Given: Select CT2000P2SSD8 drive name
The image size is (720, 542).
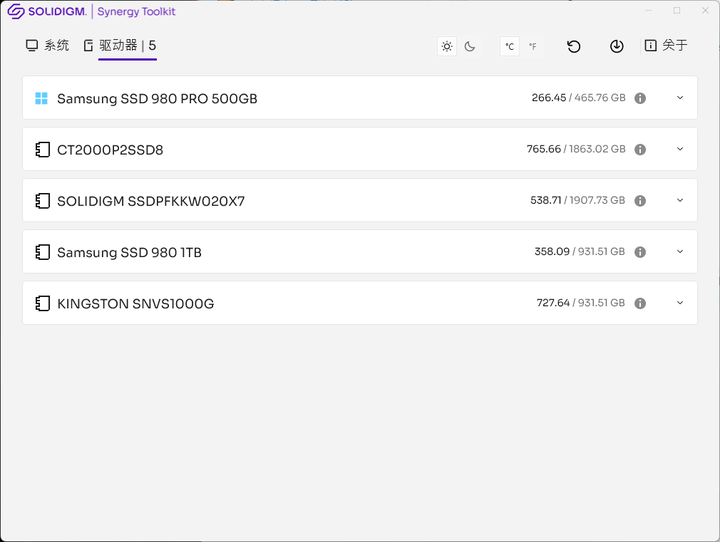Looking at the screenshot, I should [x=110, y=150].
